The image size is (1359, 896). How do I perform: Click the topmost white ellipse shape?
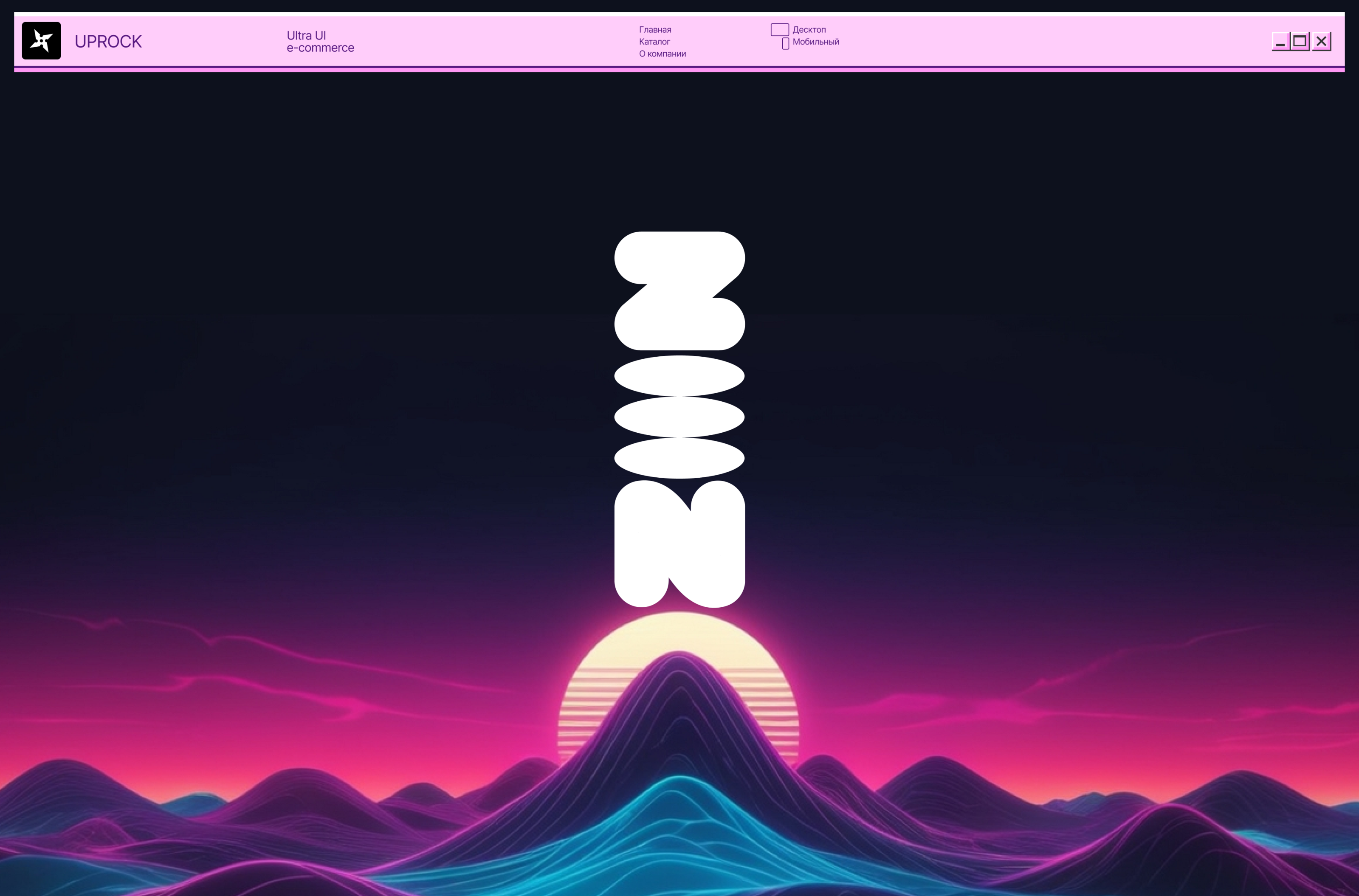[x=679, y=375]
